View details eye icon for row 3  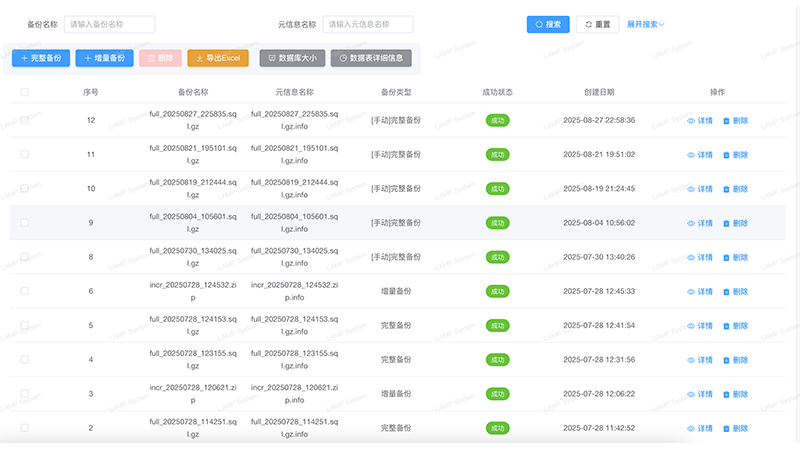[x=691, y=394]
